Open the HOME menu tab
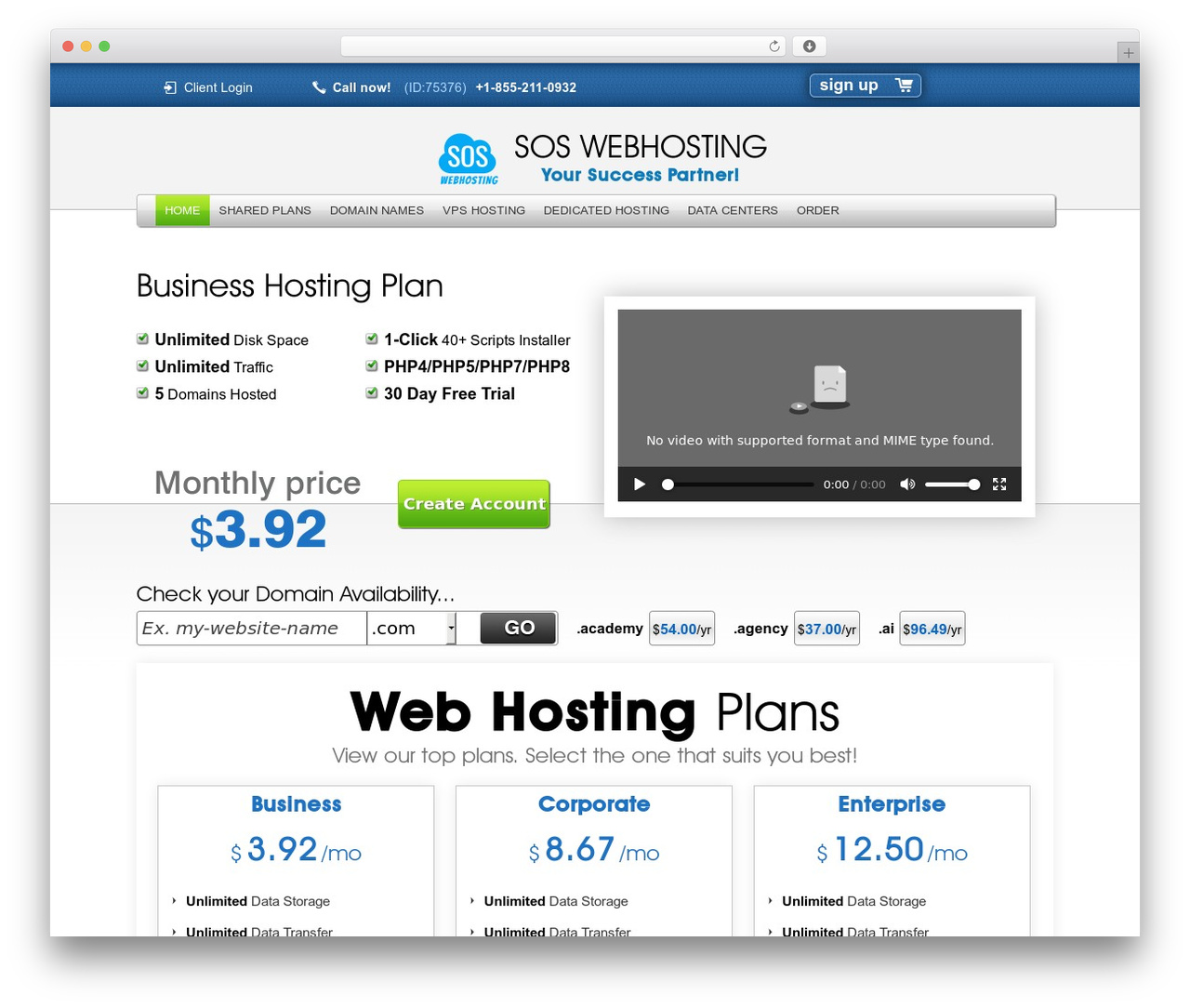1190x1008 pixels. pos(182,211)
